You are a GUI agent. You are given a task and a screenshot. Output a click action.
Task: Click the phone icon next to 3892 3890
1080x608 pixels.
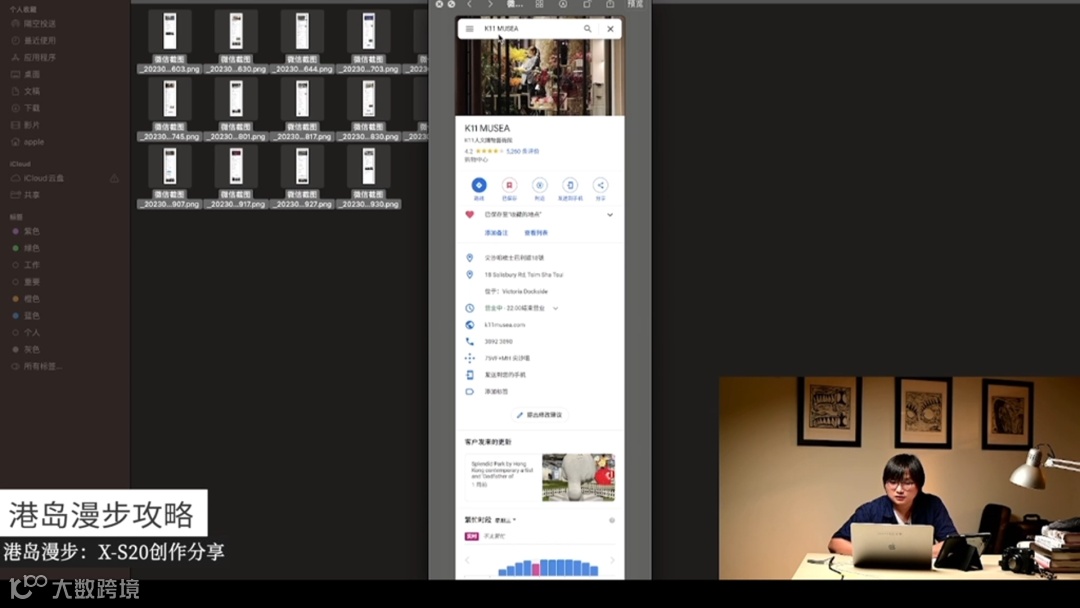click(470, 342)
